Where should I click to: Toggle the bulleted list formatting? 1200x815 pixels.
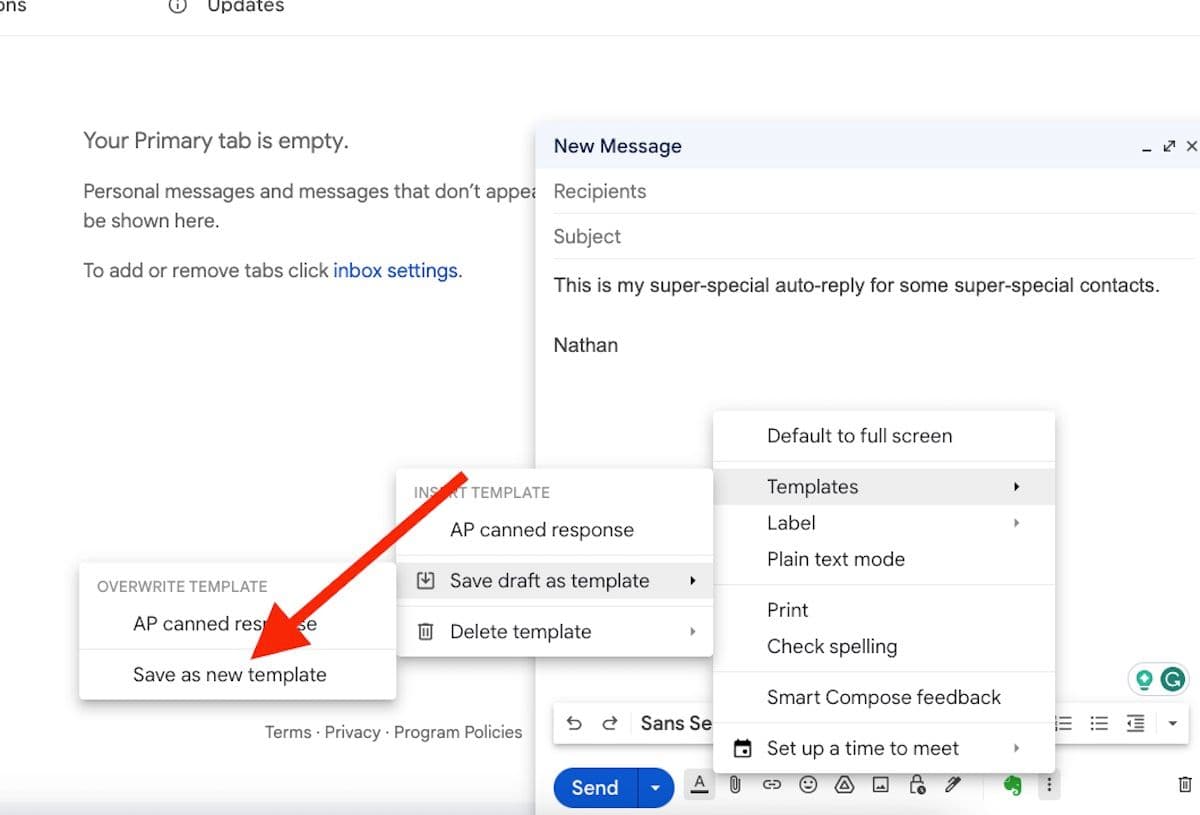(1099, 723)
